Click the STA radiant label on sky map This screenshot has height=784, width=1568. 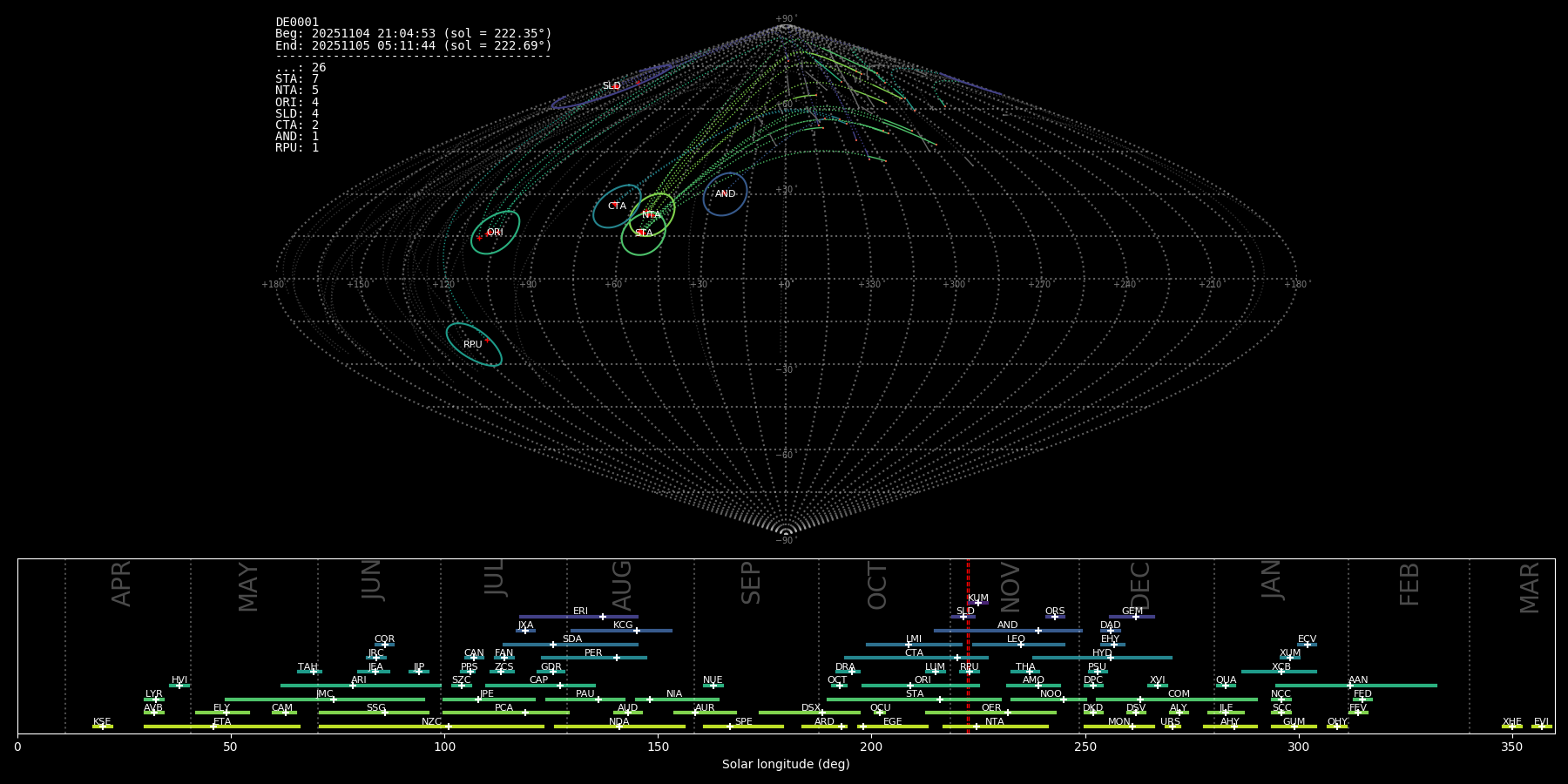(x=644, y=233)
